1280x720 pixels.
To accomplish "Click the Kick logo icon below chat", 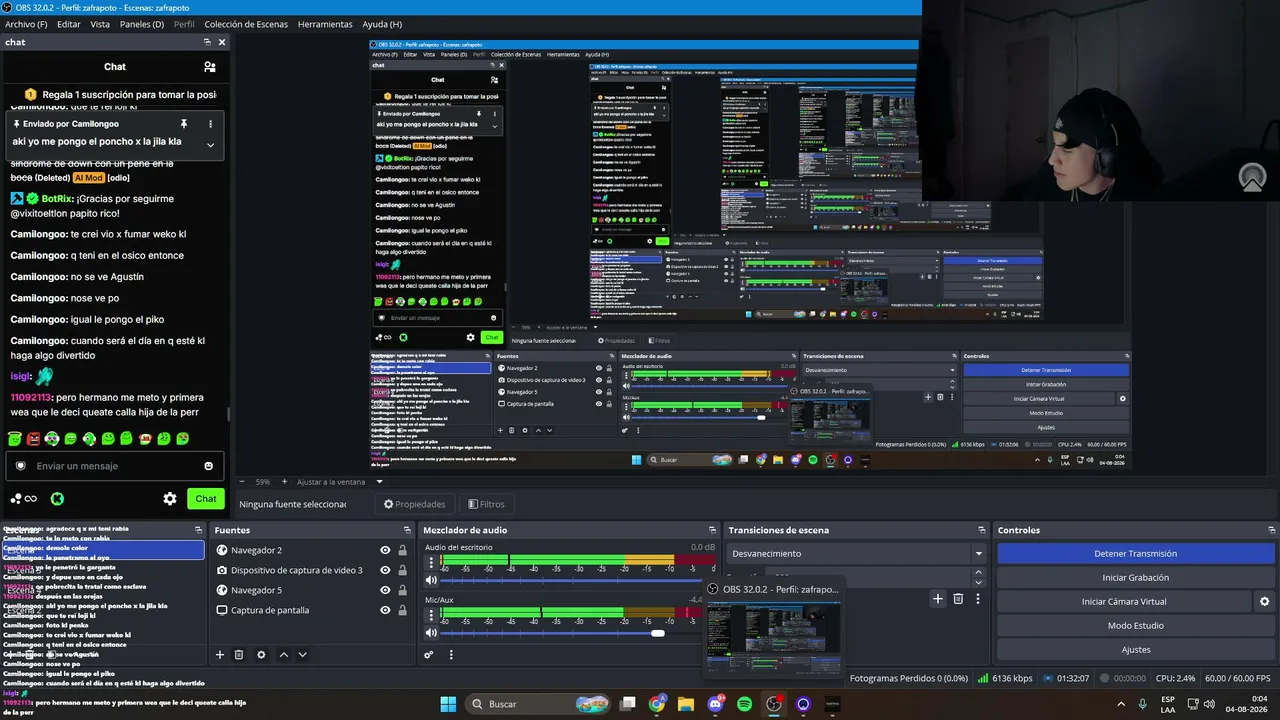I will pyautogui.click(x=58, y=499).
